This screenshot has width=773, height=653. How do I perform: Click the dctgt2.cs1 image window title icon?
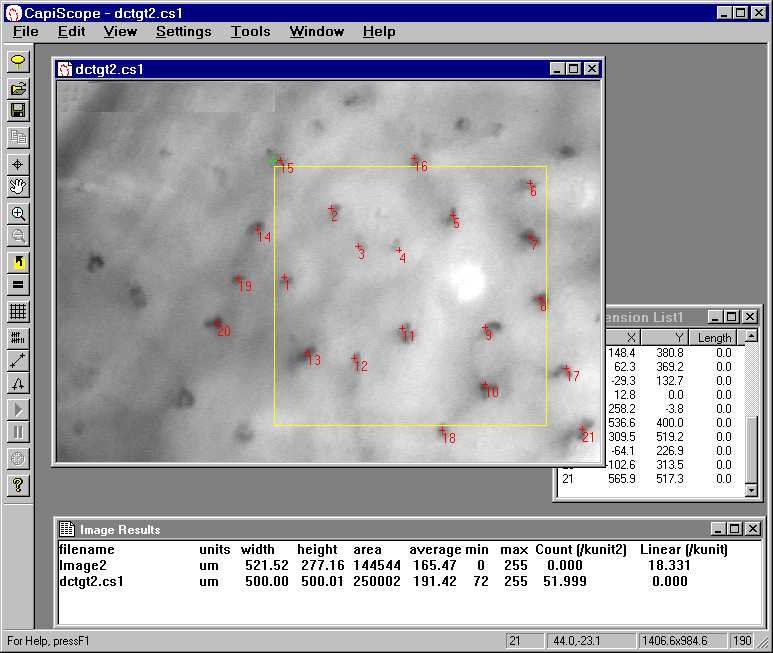point(65,69)
